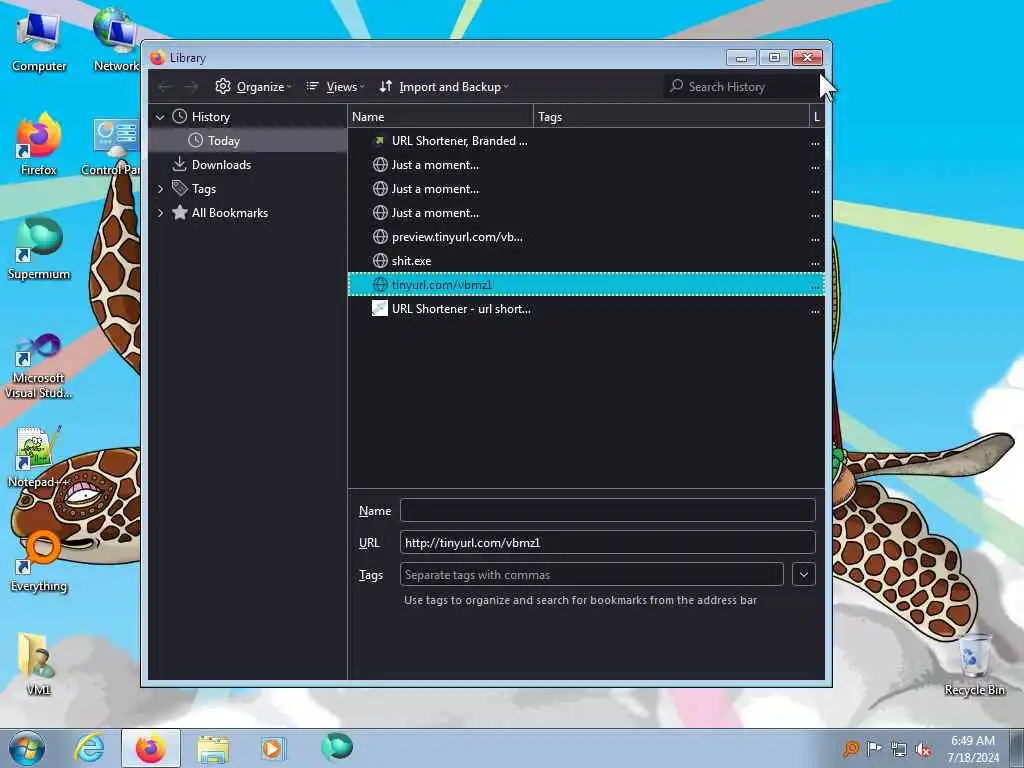Select the 'URL Shortener, Branded ...' entry
Image resolution: width=1024 pixels, height=768 pixels.
pyautogui.click(x=586, y=141)
